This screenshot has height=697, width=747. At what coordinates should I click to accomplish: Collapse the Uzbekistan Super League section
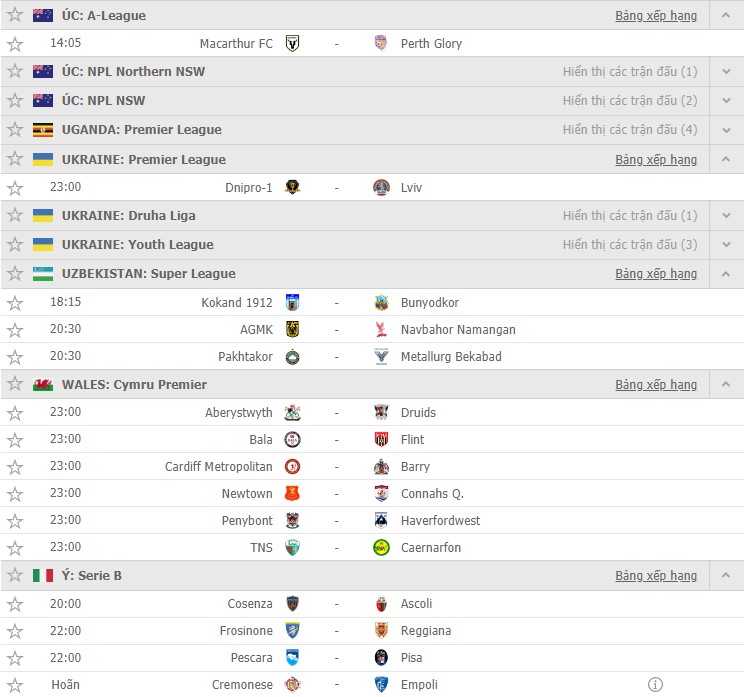[726, 274]
